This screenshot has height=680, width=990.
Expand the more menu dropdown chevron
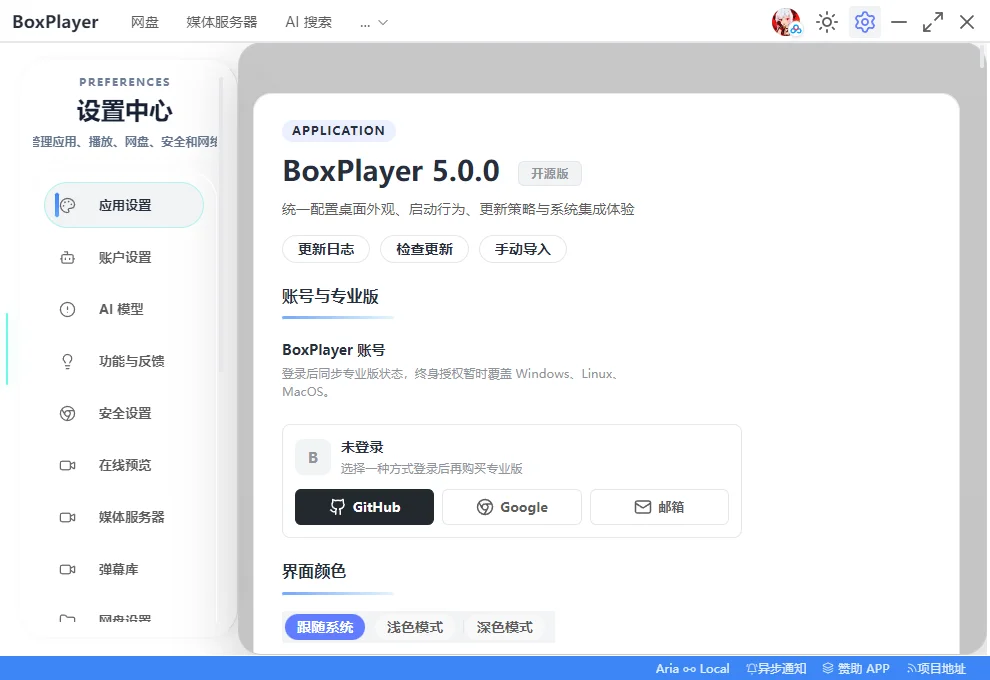click(383, 23)
